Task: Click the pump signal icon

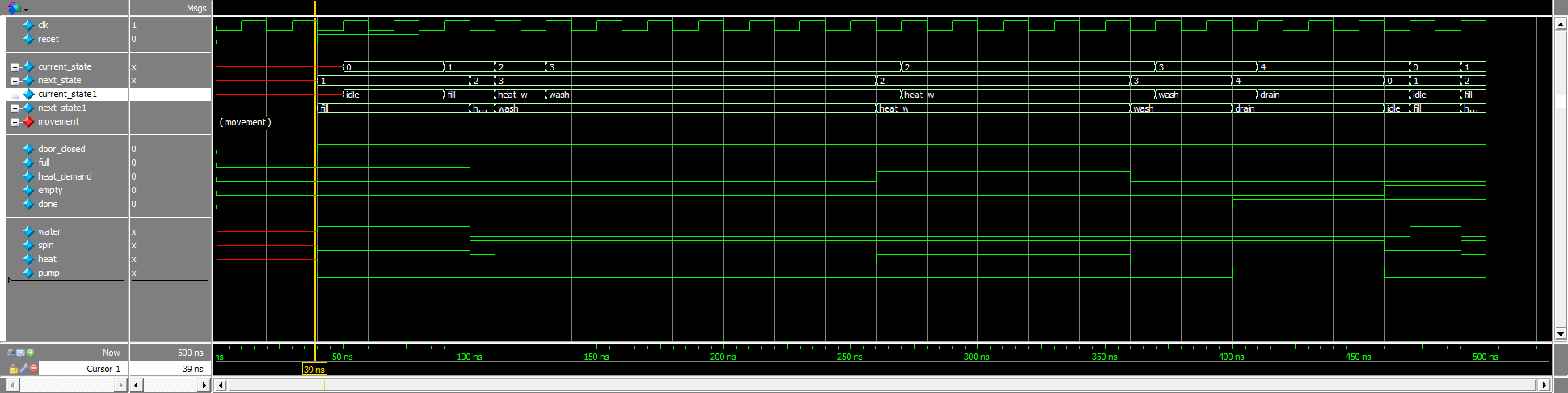Action: [x=28, y=273]
